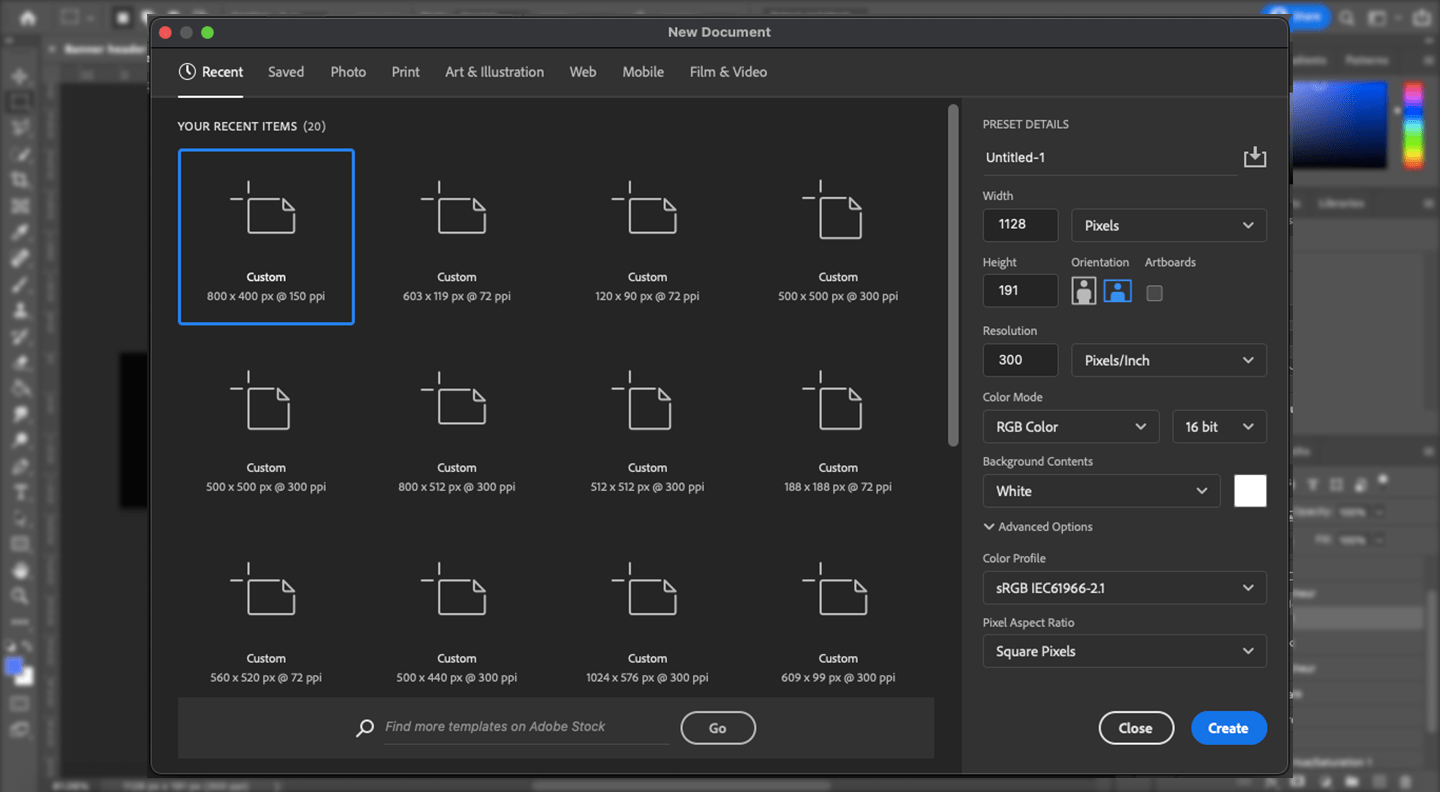Switch to the Art & Illustration tab
Screen dimensions: 1440x792
tap(495, 72)
